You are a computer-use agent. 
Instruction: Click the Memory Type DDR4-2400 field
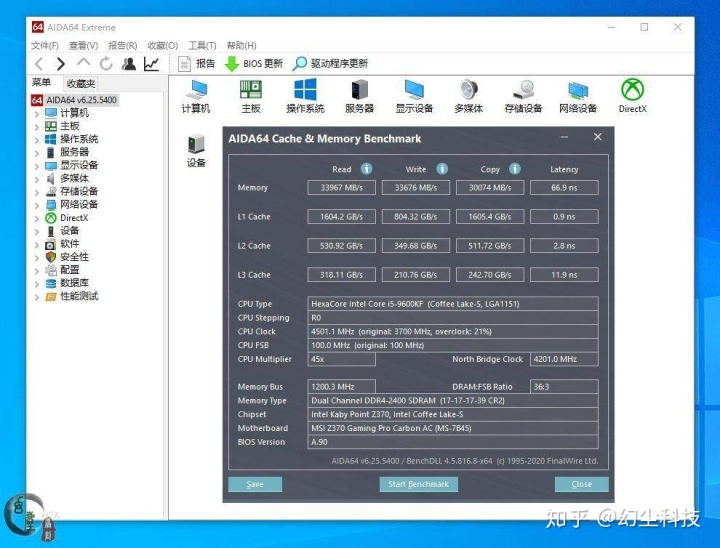[x=453, y=401]
